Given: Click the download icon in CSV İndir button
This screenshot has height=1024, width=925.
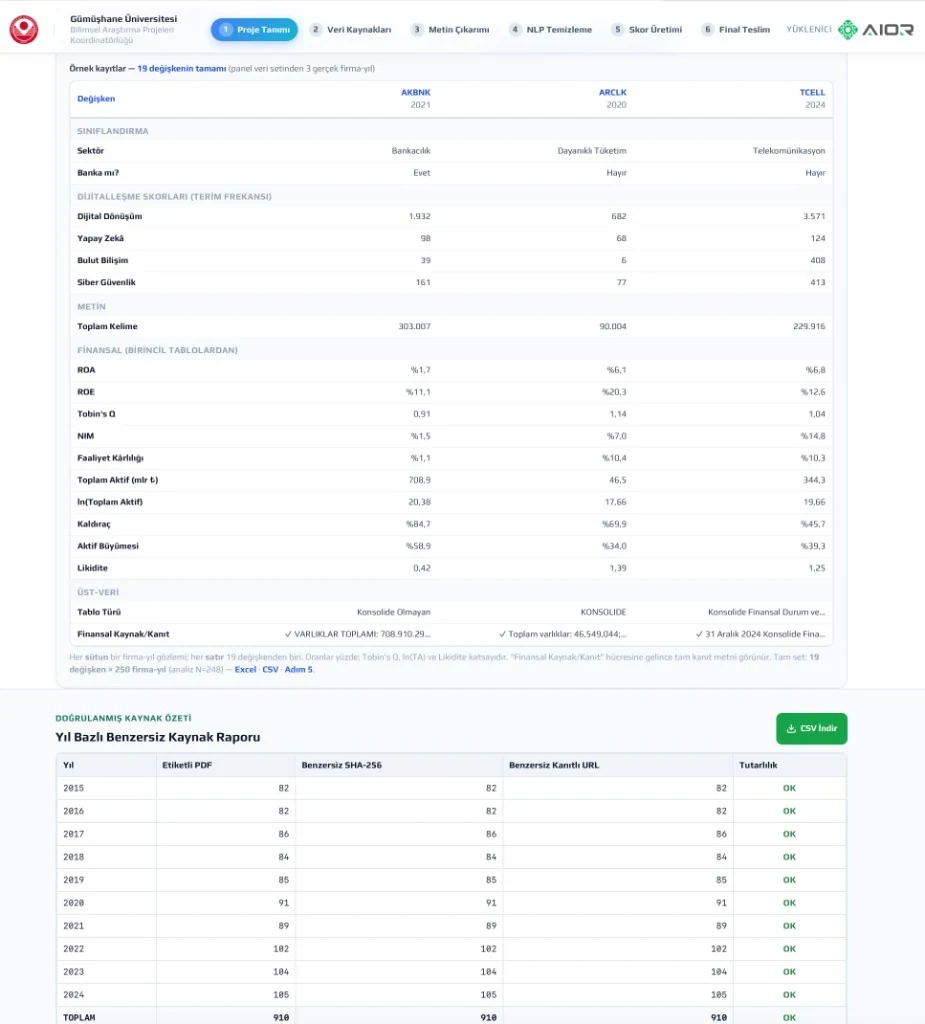Looking at the screenshot, I should click(791, 728).
